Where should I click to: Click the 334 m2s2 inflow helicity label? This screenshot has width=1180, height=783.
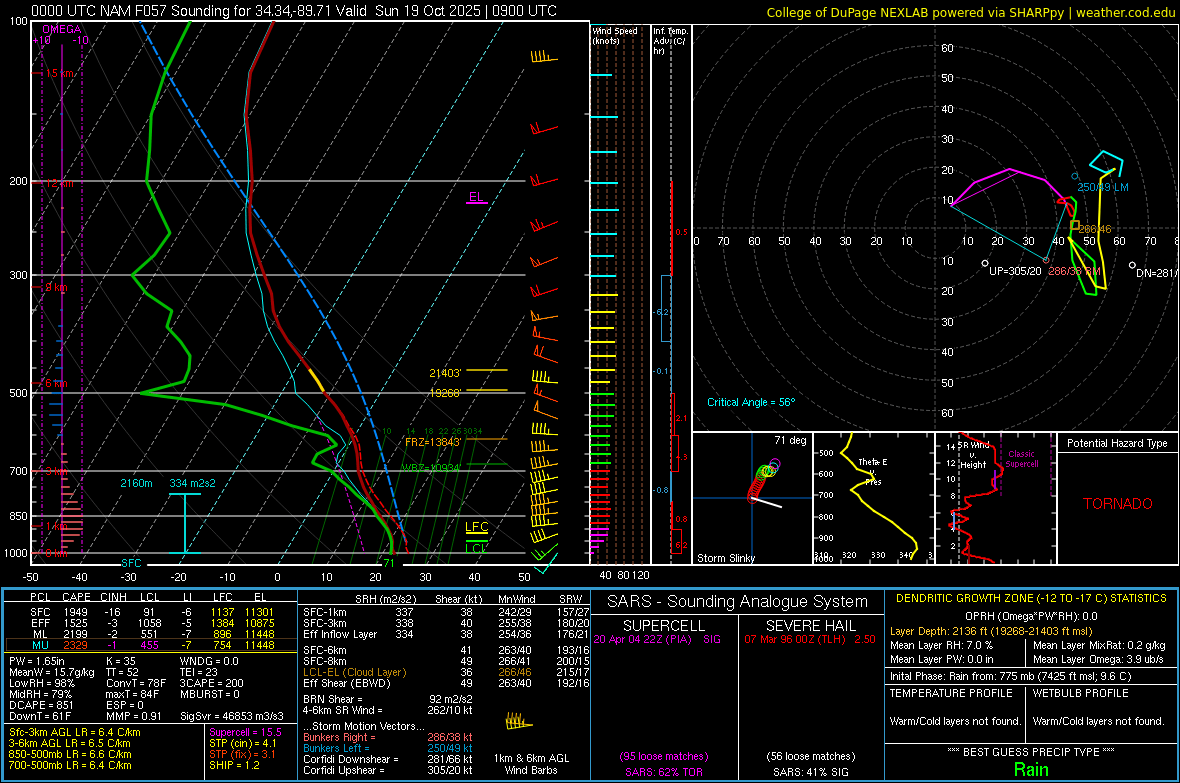click(x=192, y=483)
